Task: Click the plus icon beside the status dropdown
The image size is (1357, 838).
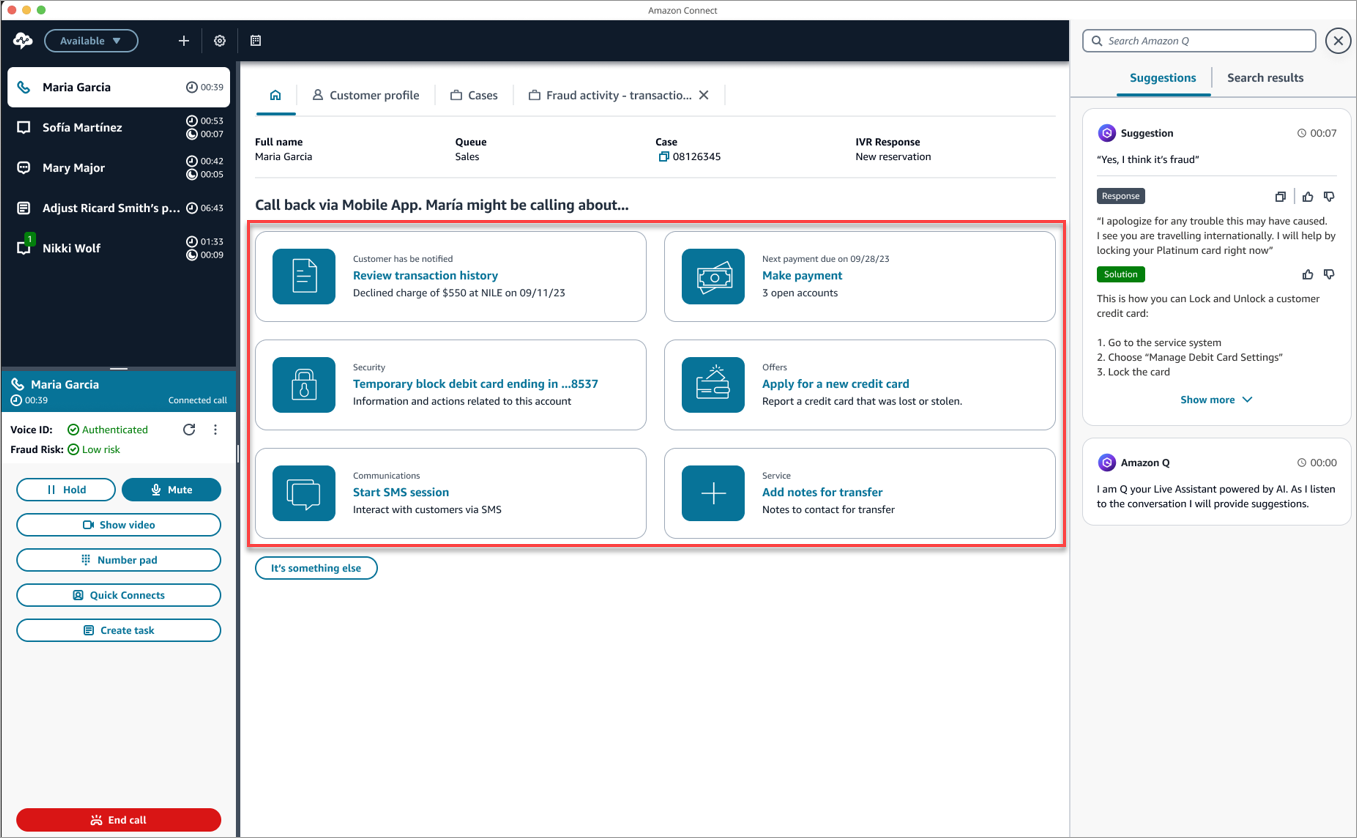Action: click(183, 41)
